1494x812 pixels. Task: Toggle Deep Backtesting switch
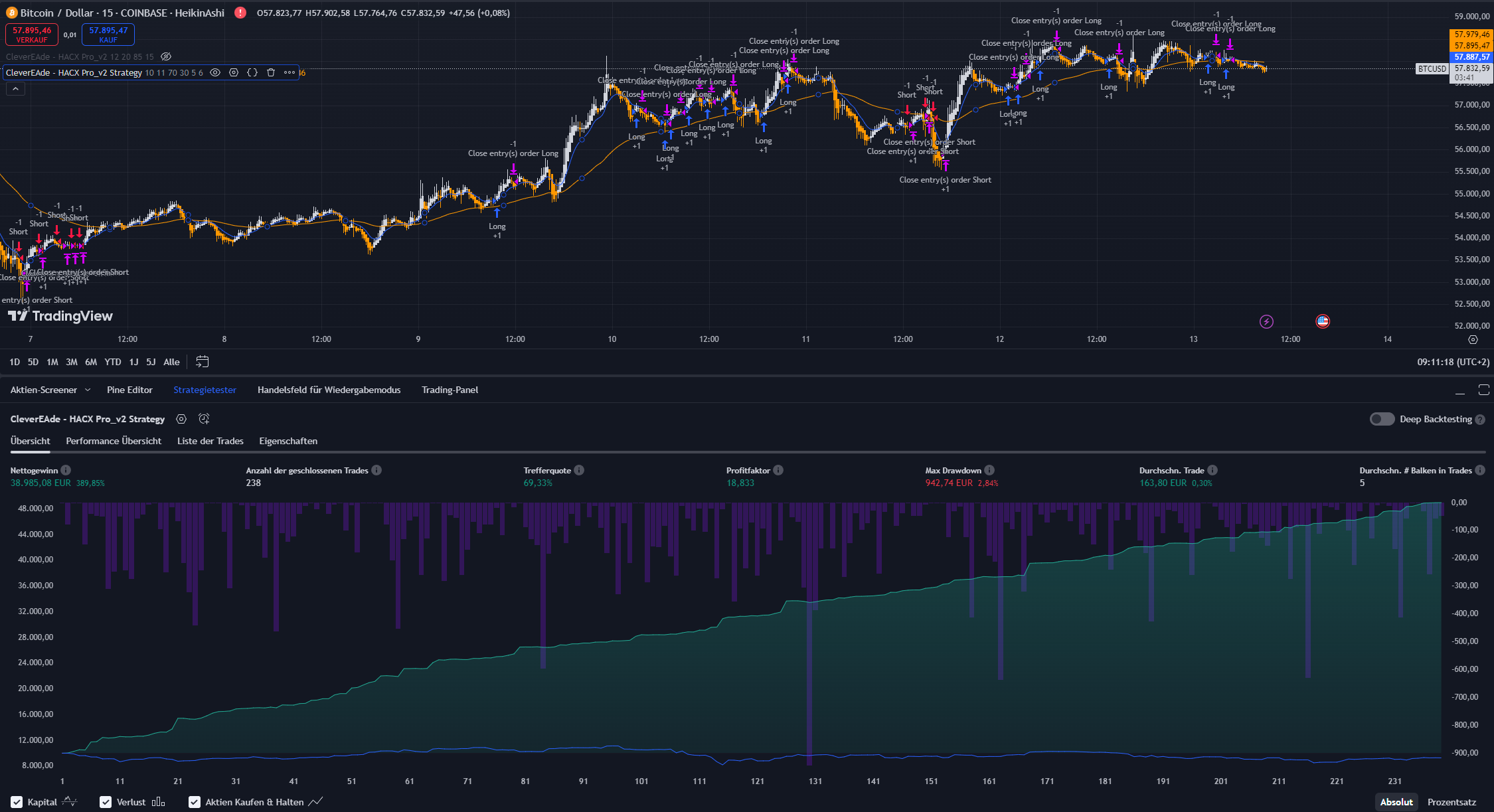1382,419
